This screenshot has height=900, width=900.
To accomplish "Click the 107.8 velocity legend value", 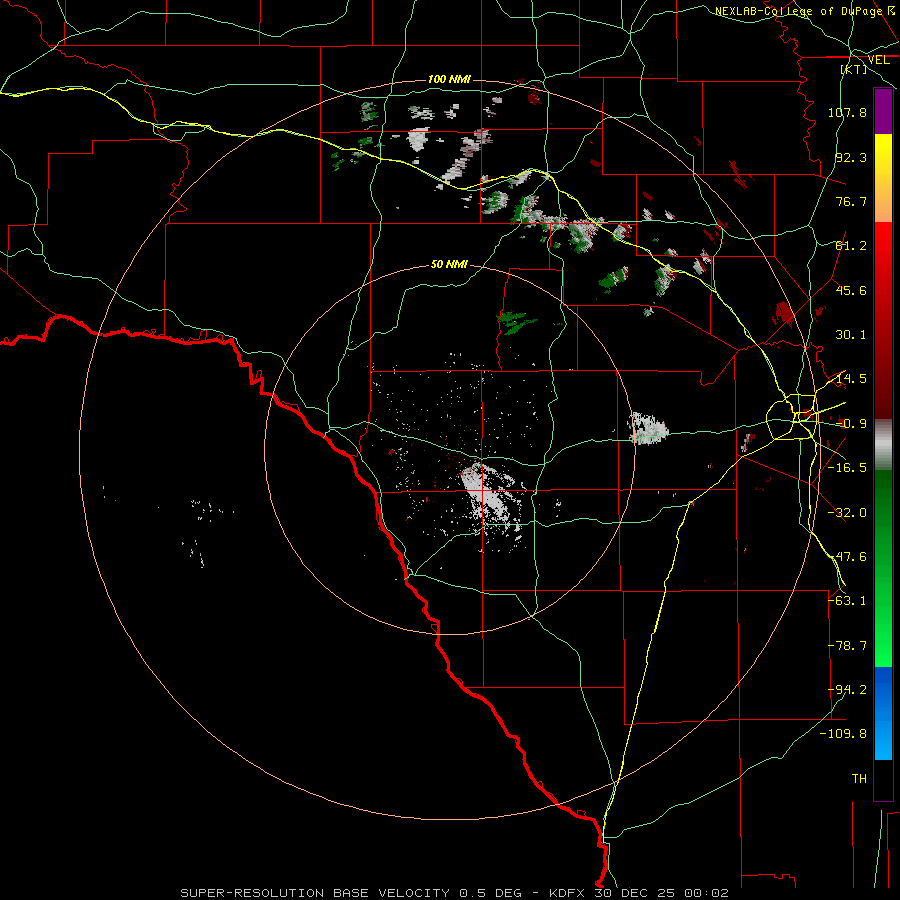I will tap(847, 112).
